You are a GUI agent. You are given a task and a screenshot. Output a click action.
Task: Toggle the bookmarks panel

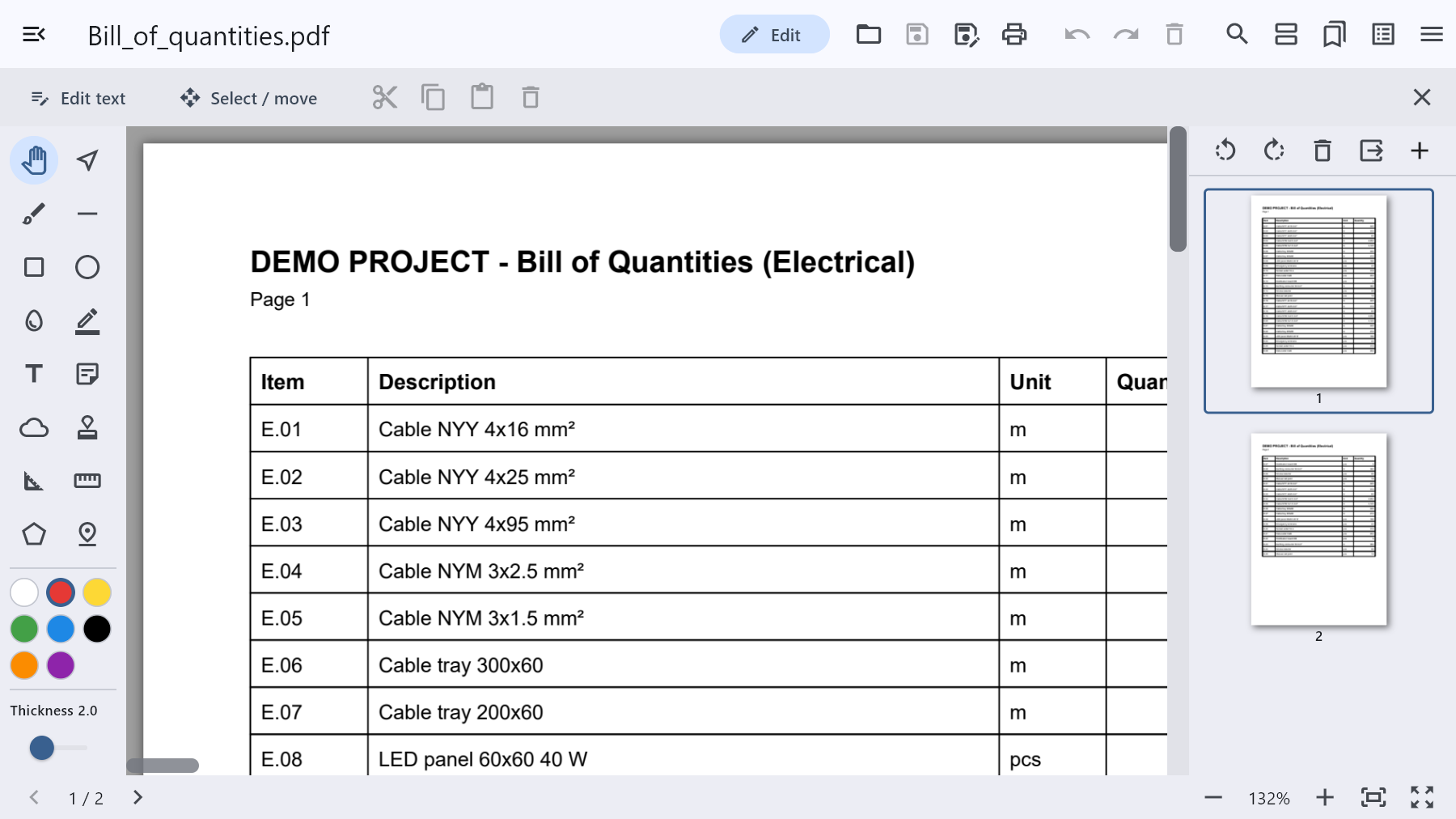pos(1335,34)
